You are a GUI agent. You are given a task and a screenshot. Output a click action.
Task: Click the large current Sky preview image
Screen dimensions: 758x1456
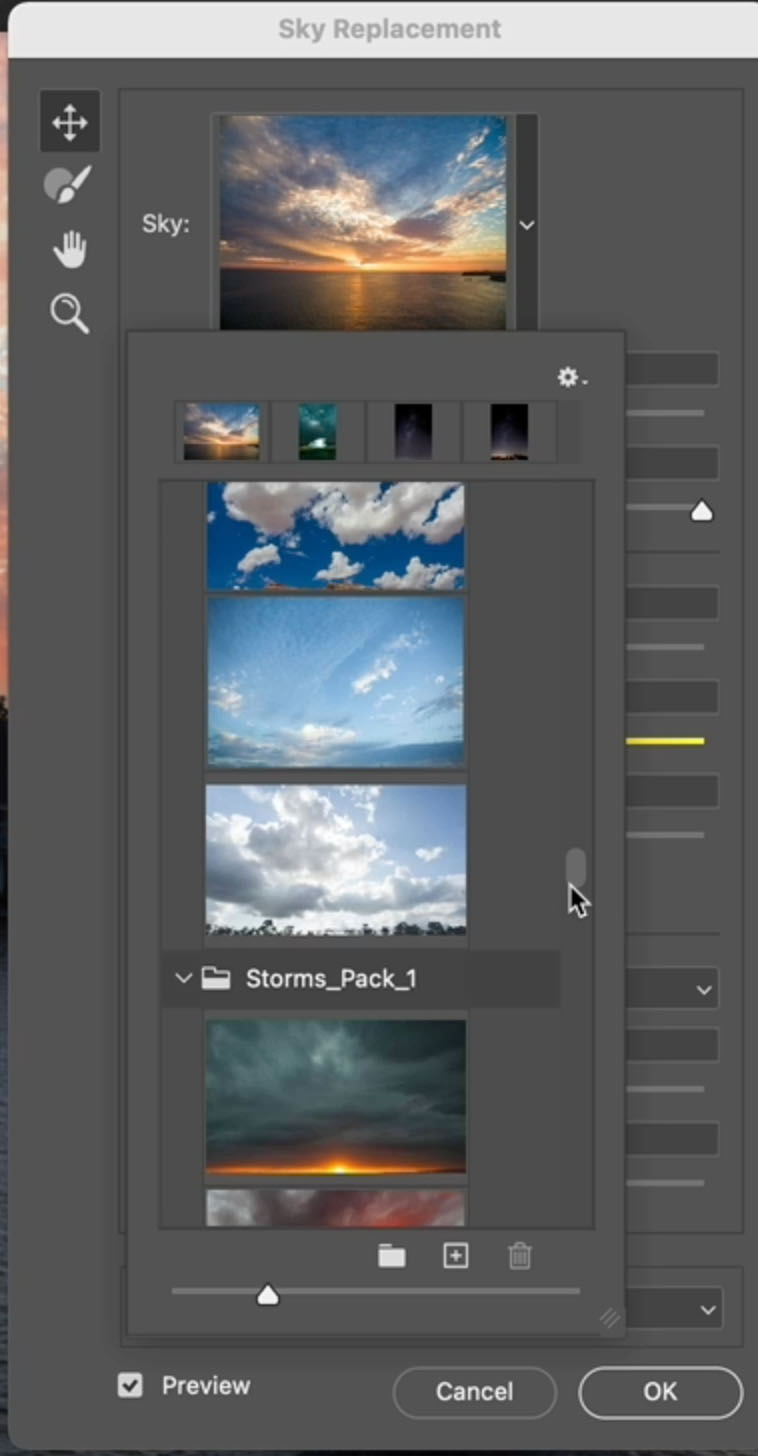[363, 222]
